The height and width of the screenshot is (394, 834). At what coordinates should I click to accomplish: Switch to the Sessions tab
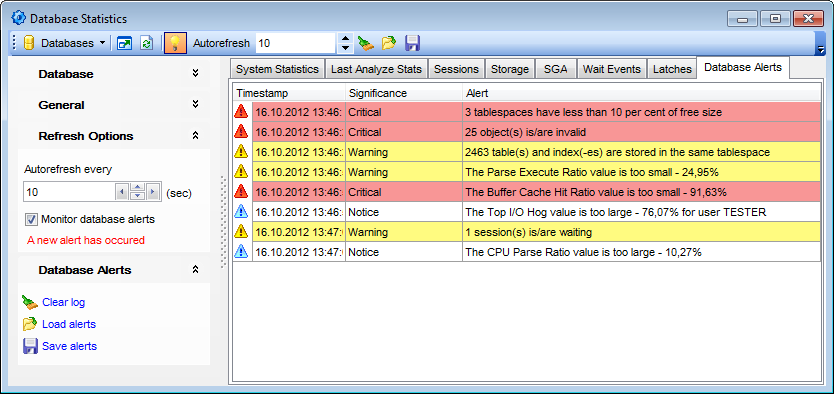456,69
